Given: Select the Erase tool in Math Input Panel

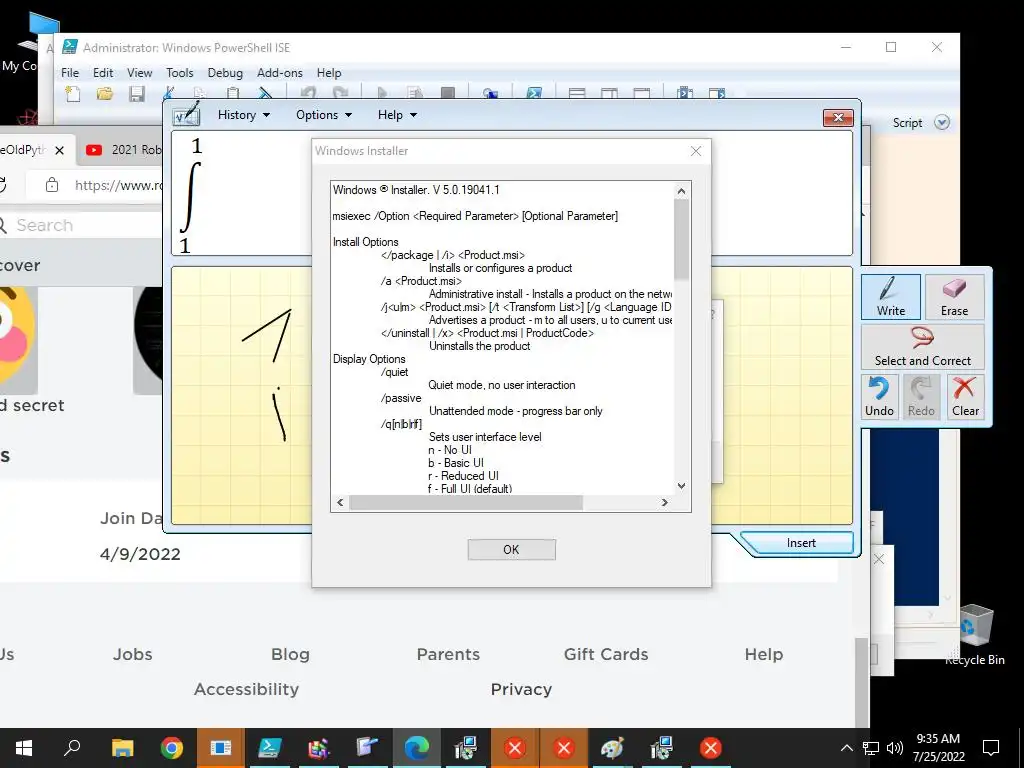Looking at the screenshot, I should point(954,296).
